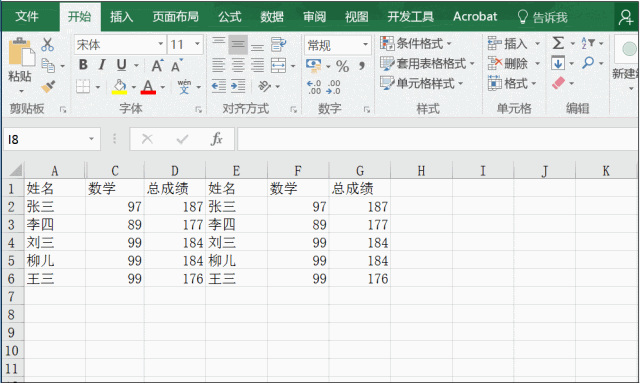Increase indent
Viewport: 640px width, 383px height.
coord(238,86)
